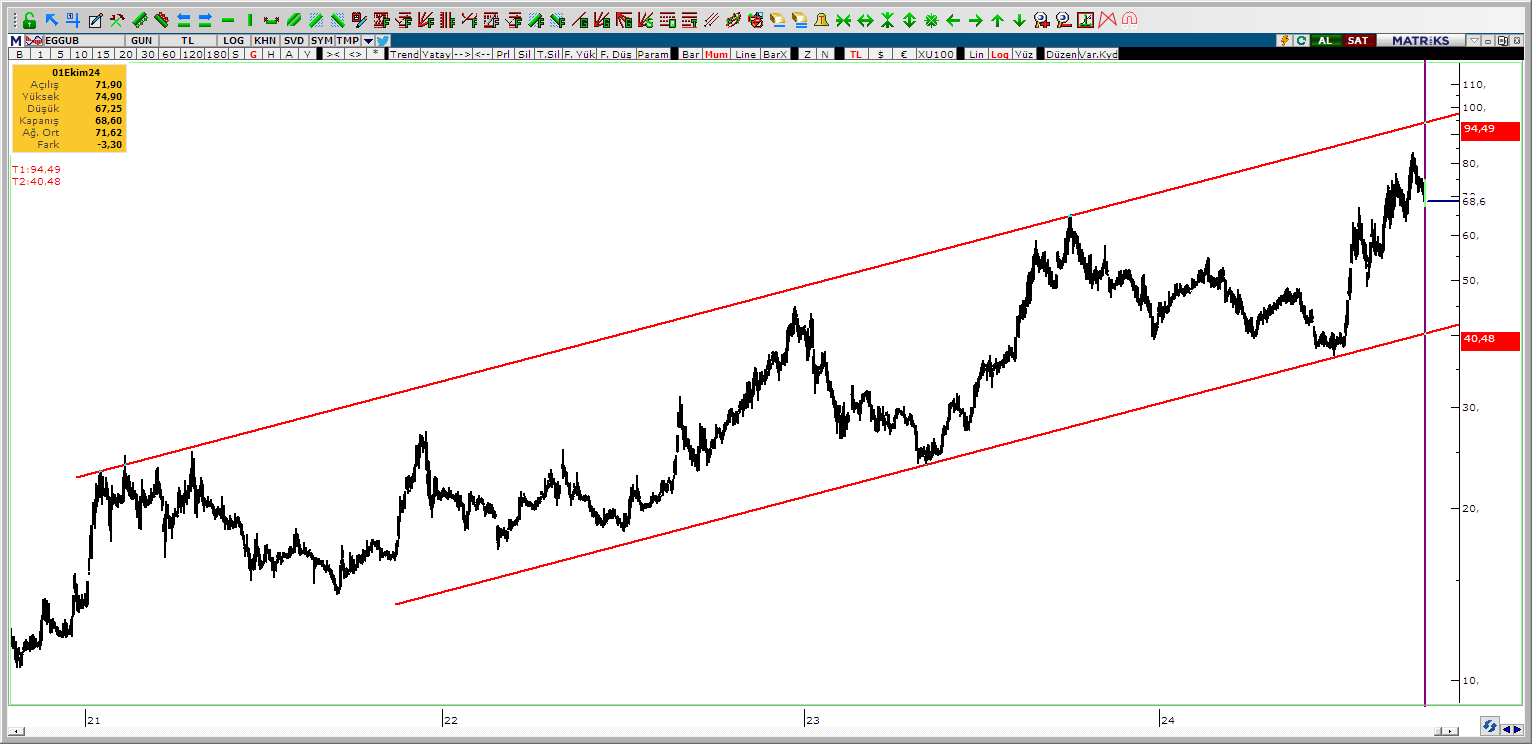Click the green C refresh icon

(1301, 40)
